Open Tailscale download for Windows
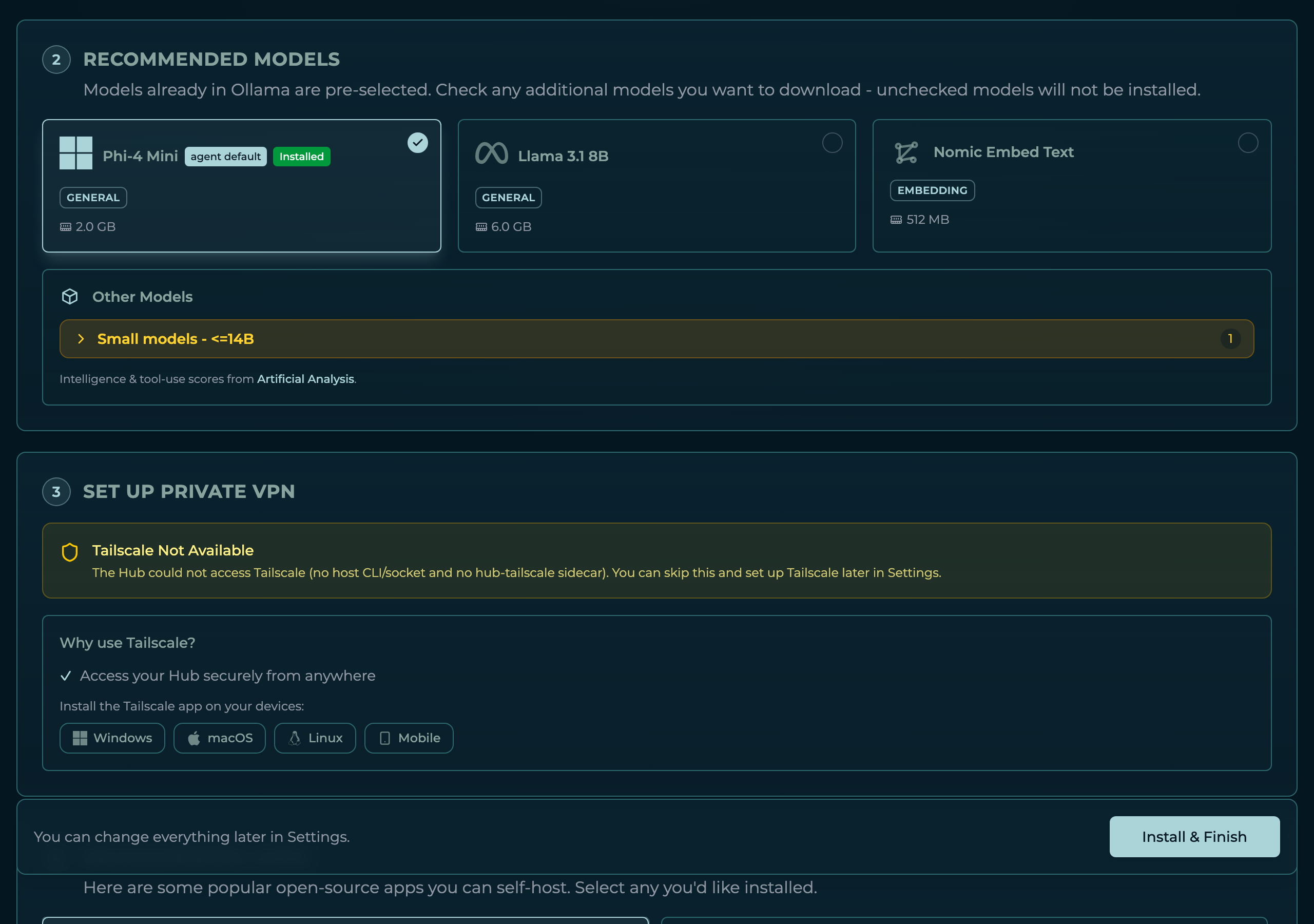This screenshot has height=924, width=1314. 112,738
